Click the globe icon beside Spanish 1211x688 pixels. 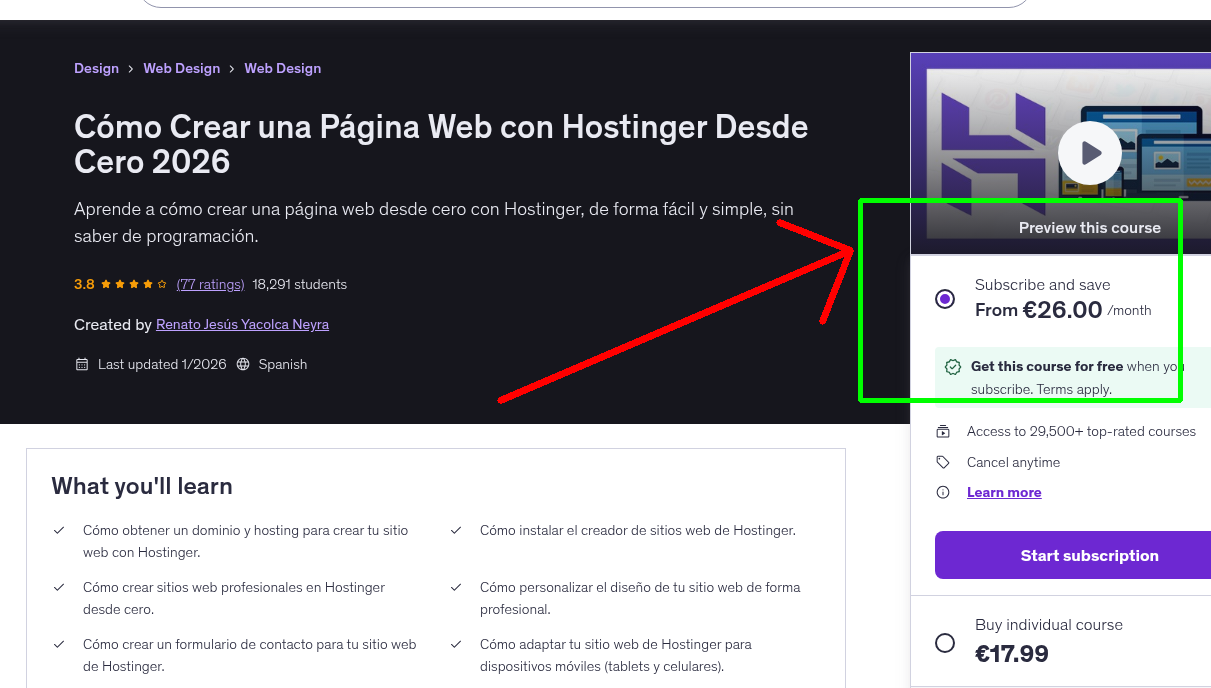click(243, 364)
